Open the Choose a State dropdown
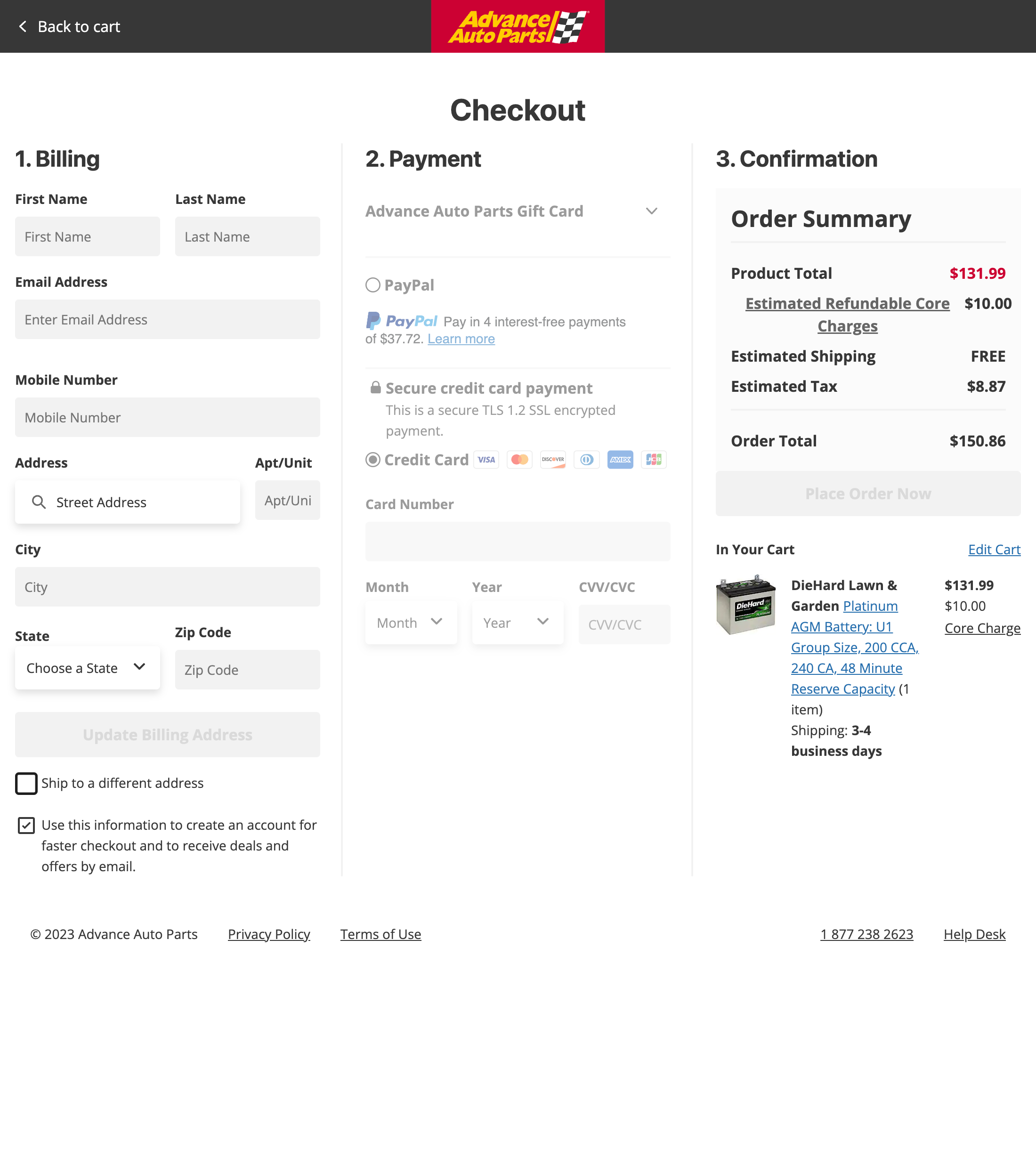Viewport: 1036px width, 1150px height. tap(87, 668)
